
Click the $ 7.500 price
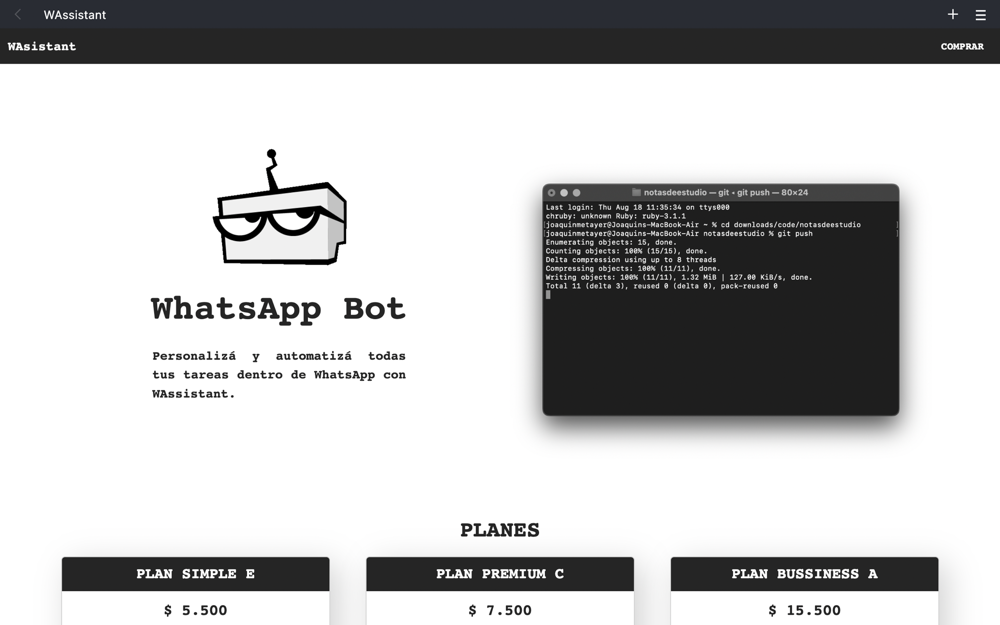point(500,610)
